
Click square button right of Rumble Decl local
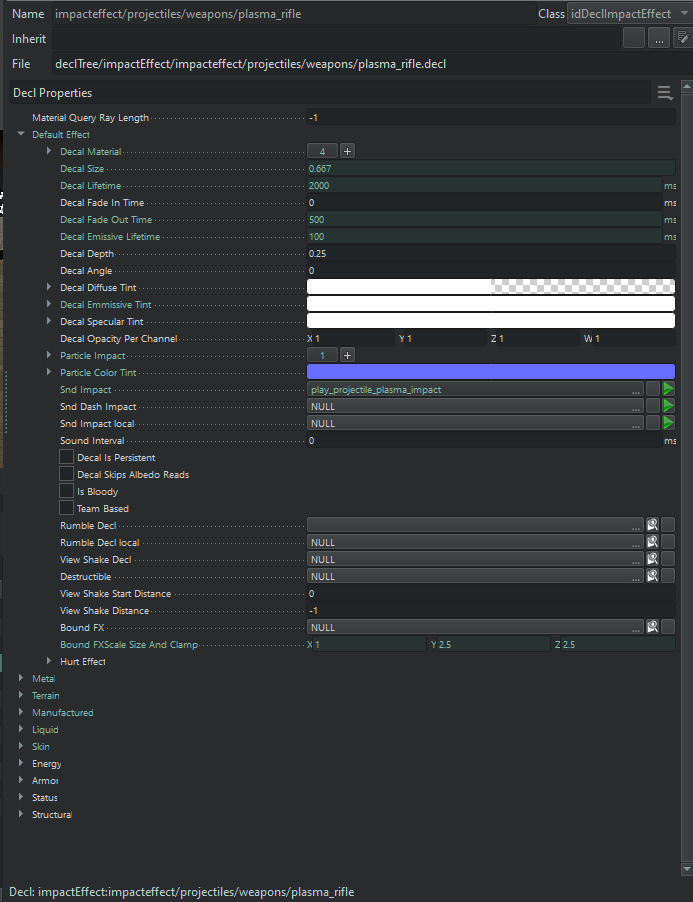pos(668,542)
